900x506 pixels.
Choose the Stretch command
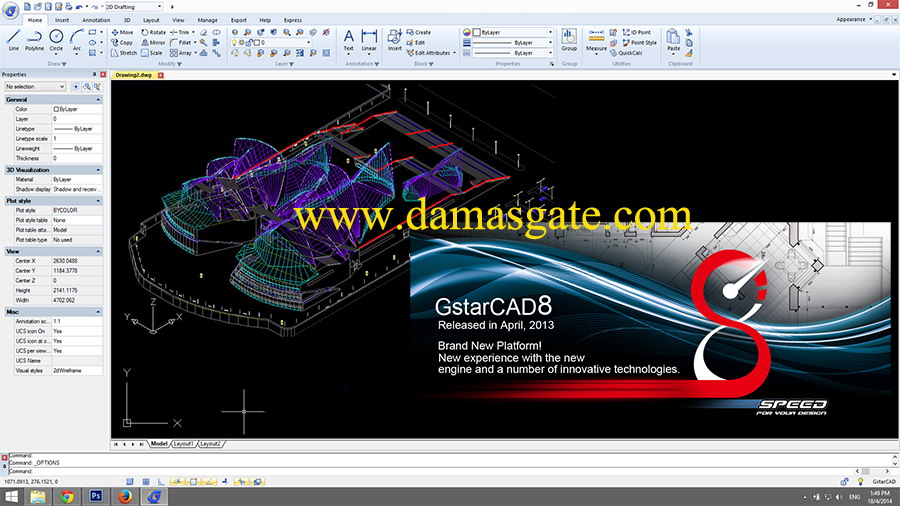(124, 53)
